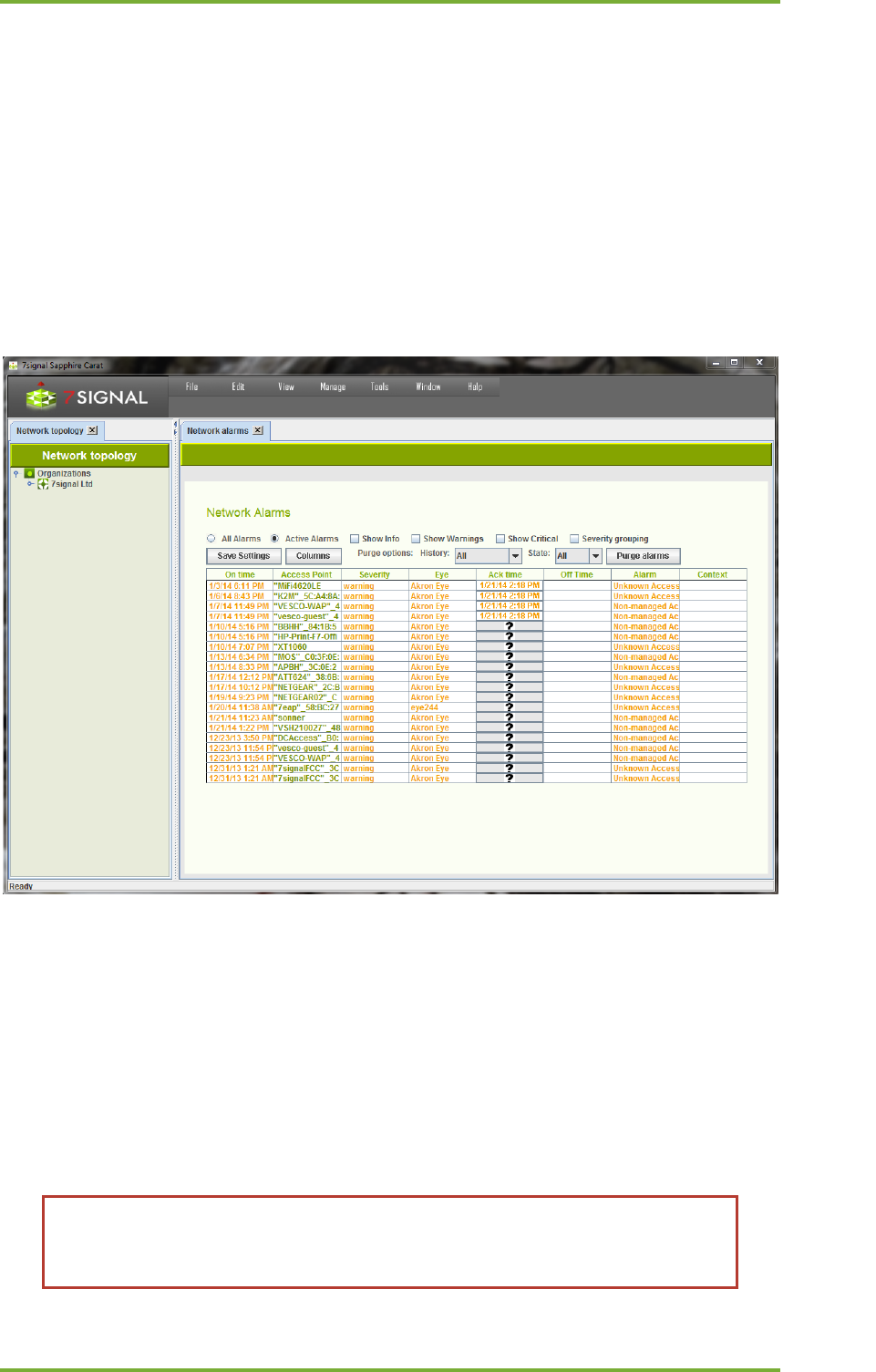Select the Active Alarms radio button

[274, 539]
